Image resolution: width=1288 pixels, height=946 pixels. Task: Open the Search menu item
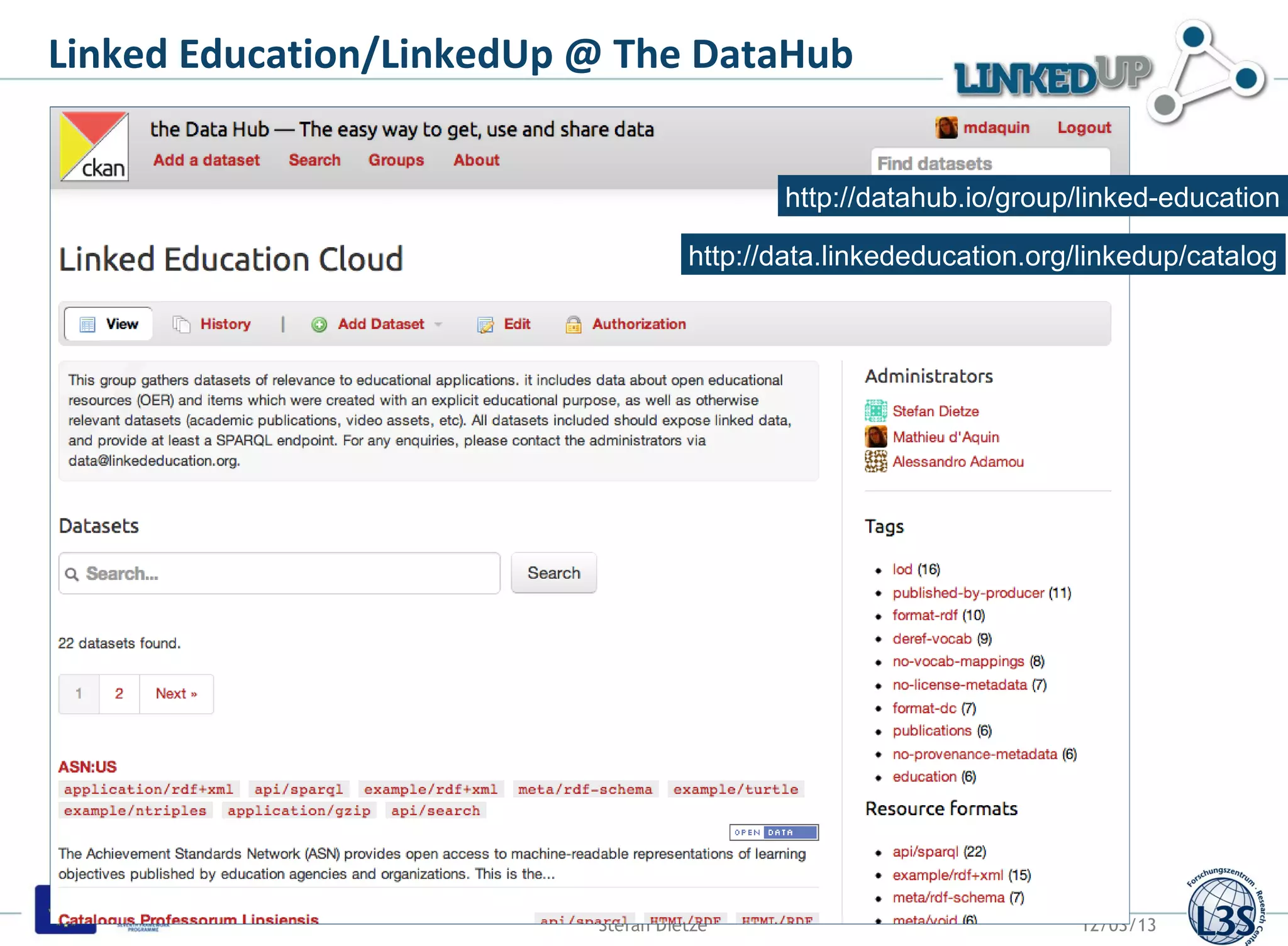(314, 160)
